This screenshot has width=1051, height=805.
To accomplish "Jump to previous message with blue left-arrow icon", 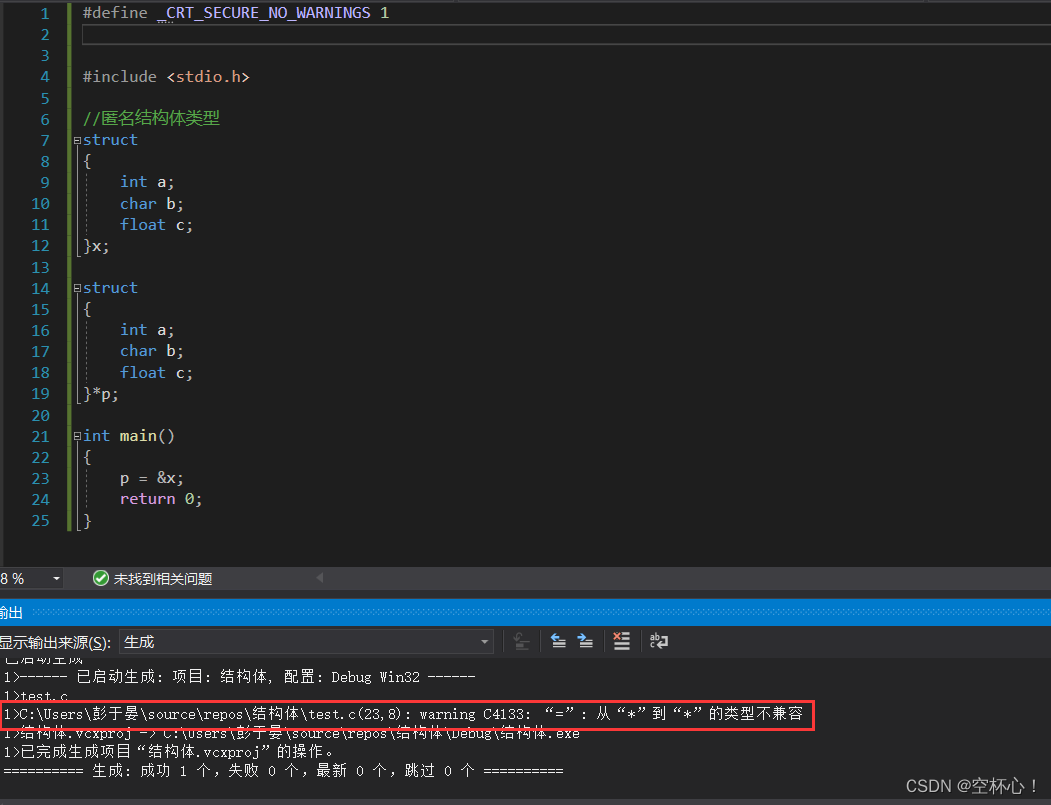I will click(x=559, y=641).
